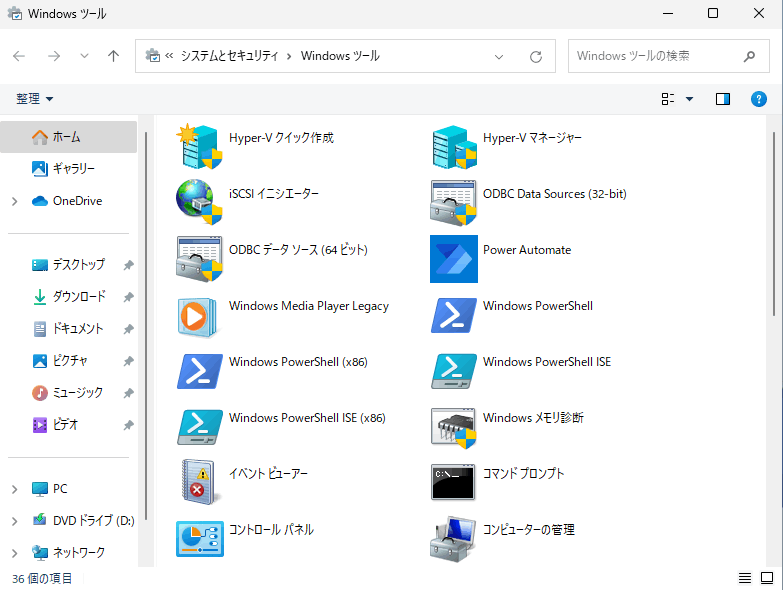This screenshot has width=783, height=590.
Task: Select ネットワーク in the navigation pane
Action: point(68,553)
